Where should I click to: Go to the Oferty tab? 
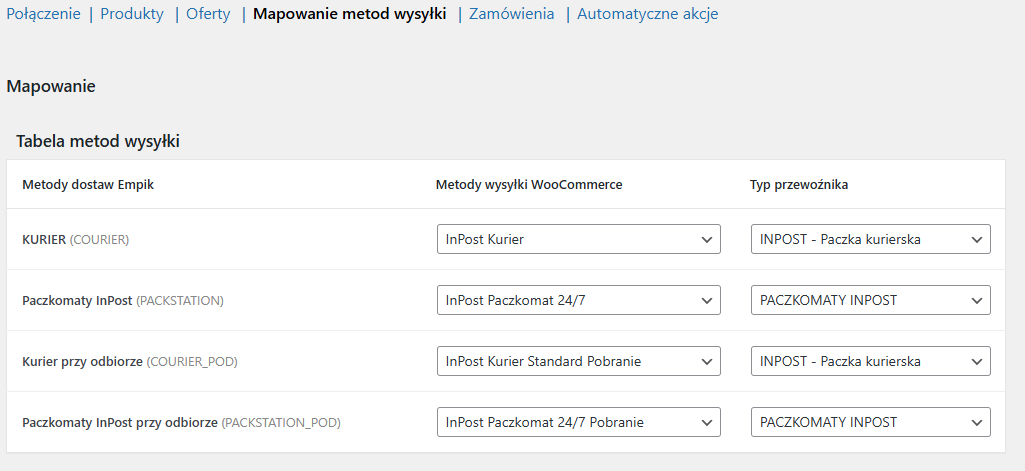[208, 14]
